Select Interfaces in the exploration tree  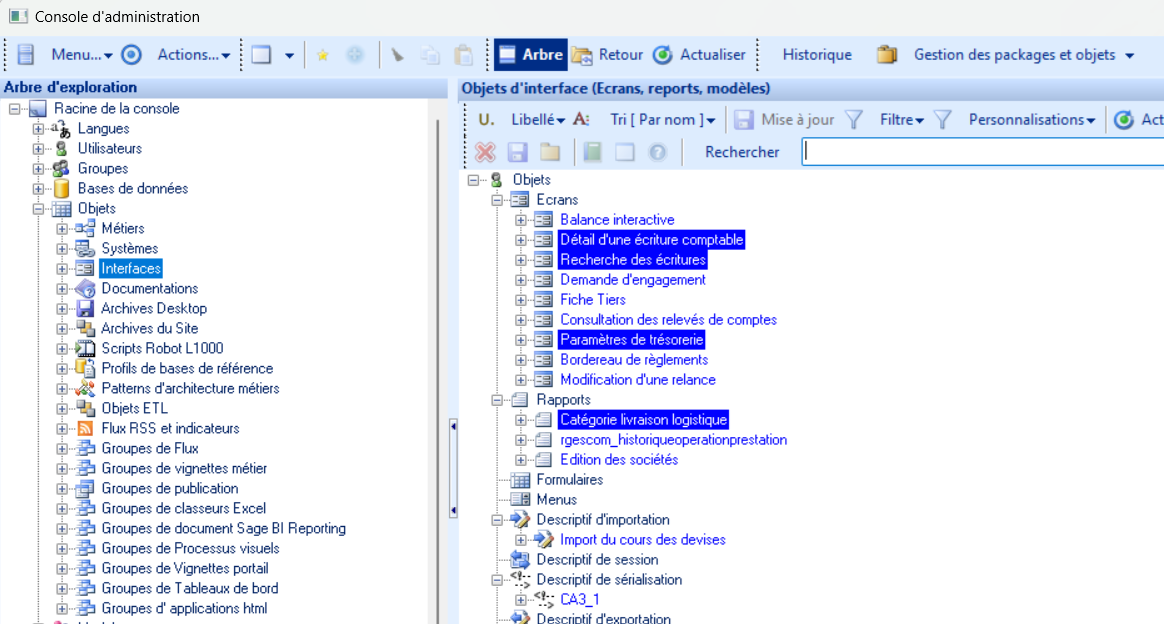pos(131,269)
